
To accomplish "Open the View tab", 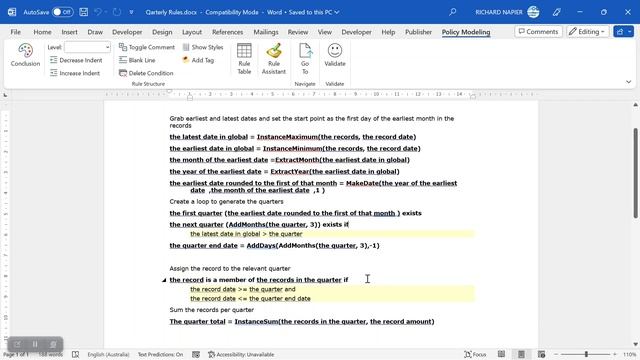I will click(x=324, y=32).
